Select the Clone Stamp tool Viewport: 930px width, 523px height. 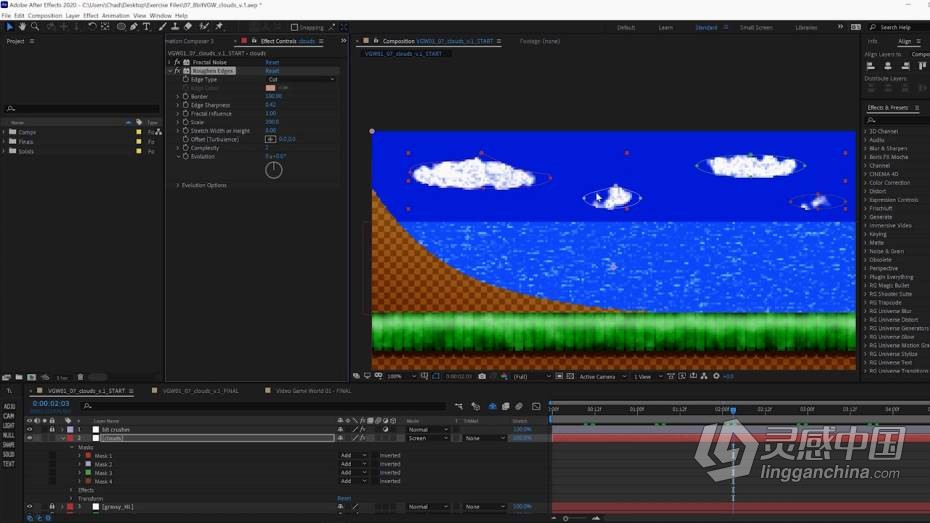pos(175,27)
